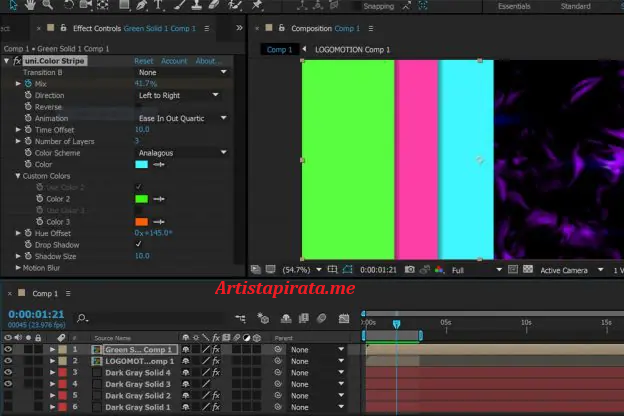Select the Hand tool in the toolbar
The width and height of the screenshot is (624, 416).
tap(28, 6)
